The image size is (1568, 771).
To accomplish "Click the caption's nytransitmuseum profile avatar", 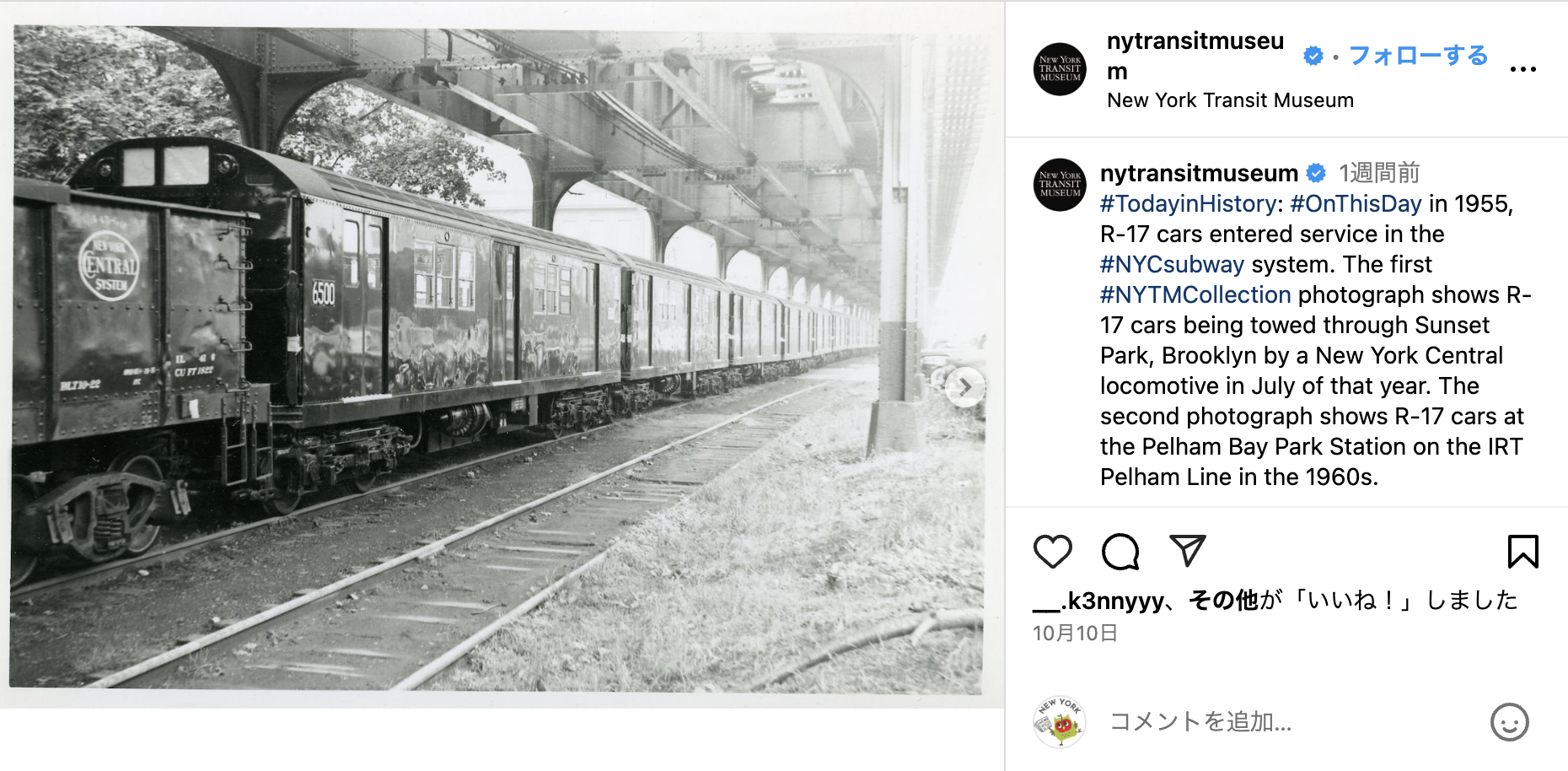I will point(1060,185).
